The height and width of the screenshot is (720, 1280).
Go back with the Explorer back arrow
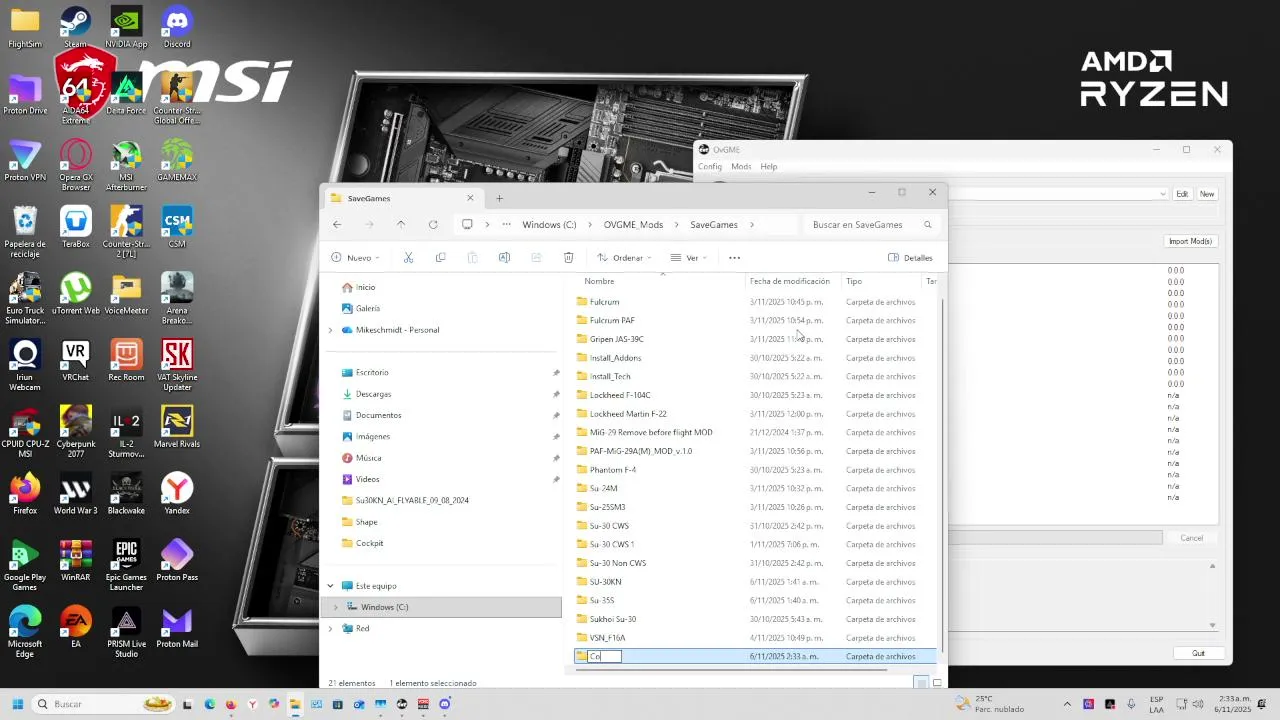[x=337, y=224]
